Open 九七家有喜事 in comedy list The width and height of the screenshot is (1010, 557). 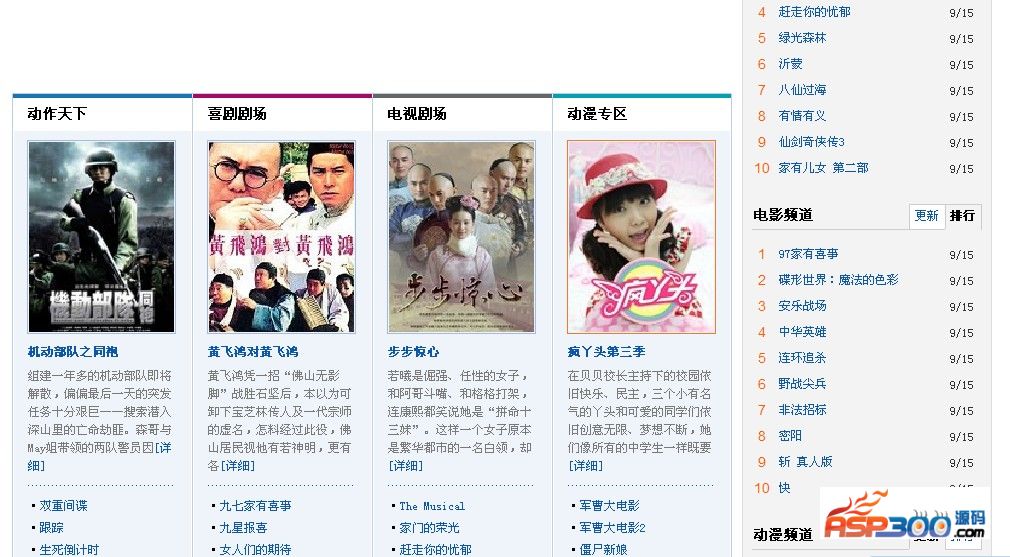click(x=255, y=505)
